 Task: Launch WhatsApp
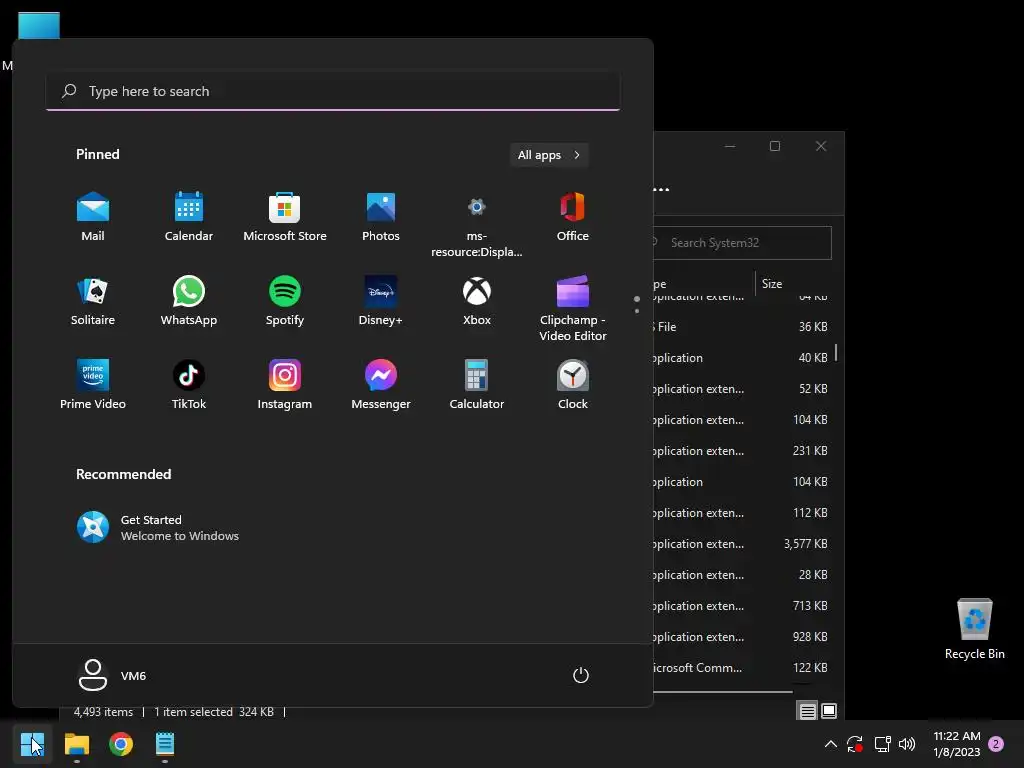coord(189,301)
